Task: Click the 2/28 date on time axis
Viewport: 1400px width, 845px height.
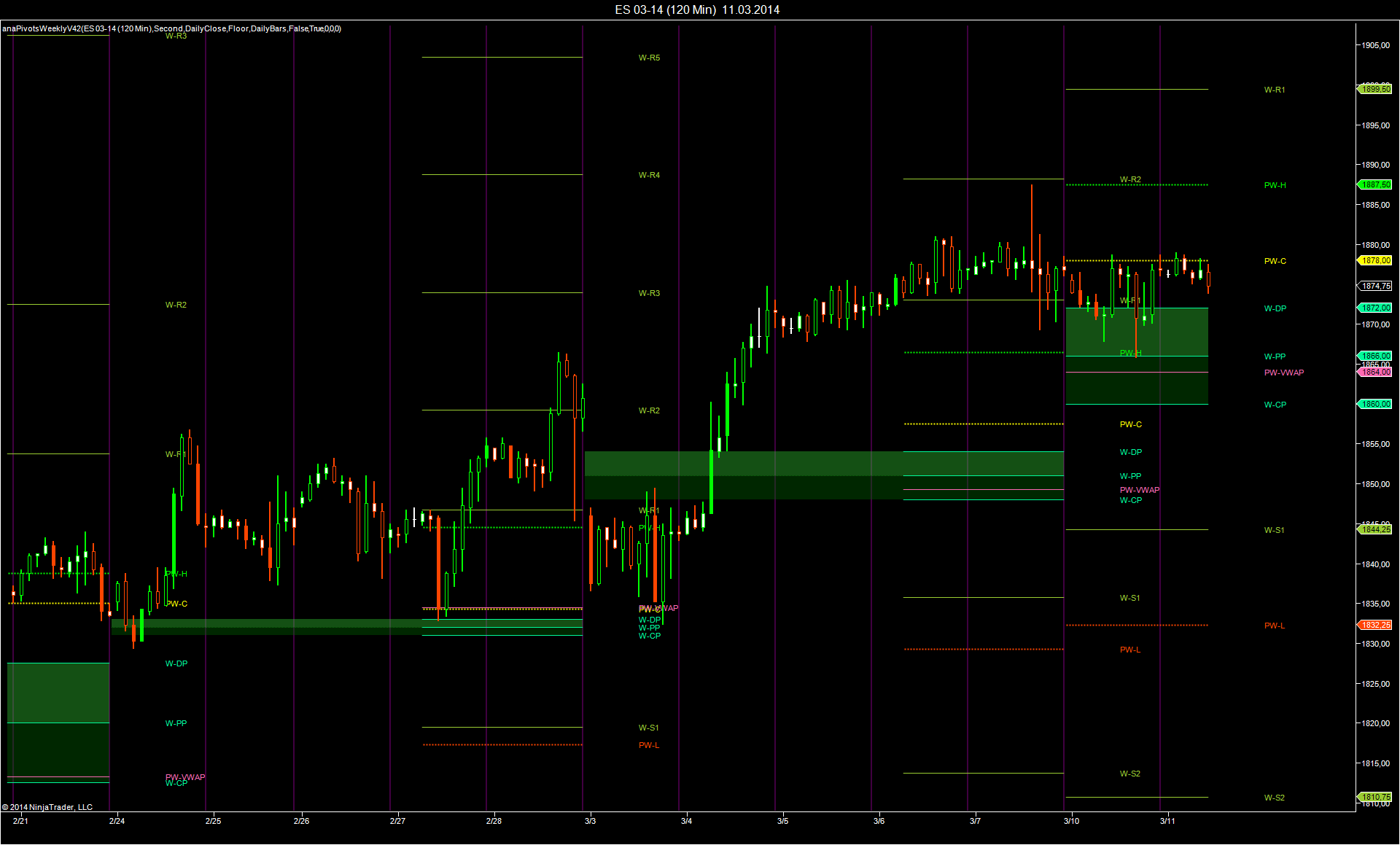Action: pyautogui.click(x=494, y=821)
